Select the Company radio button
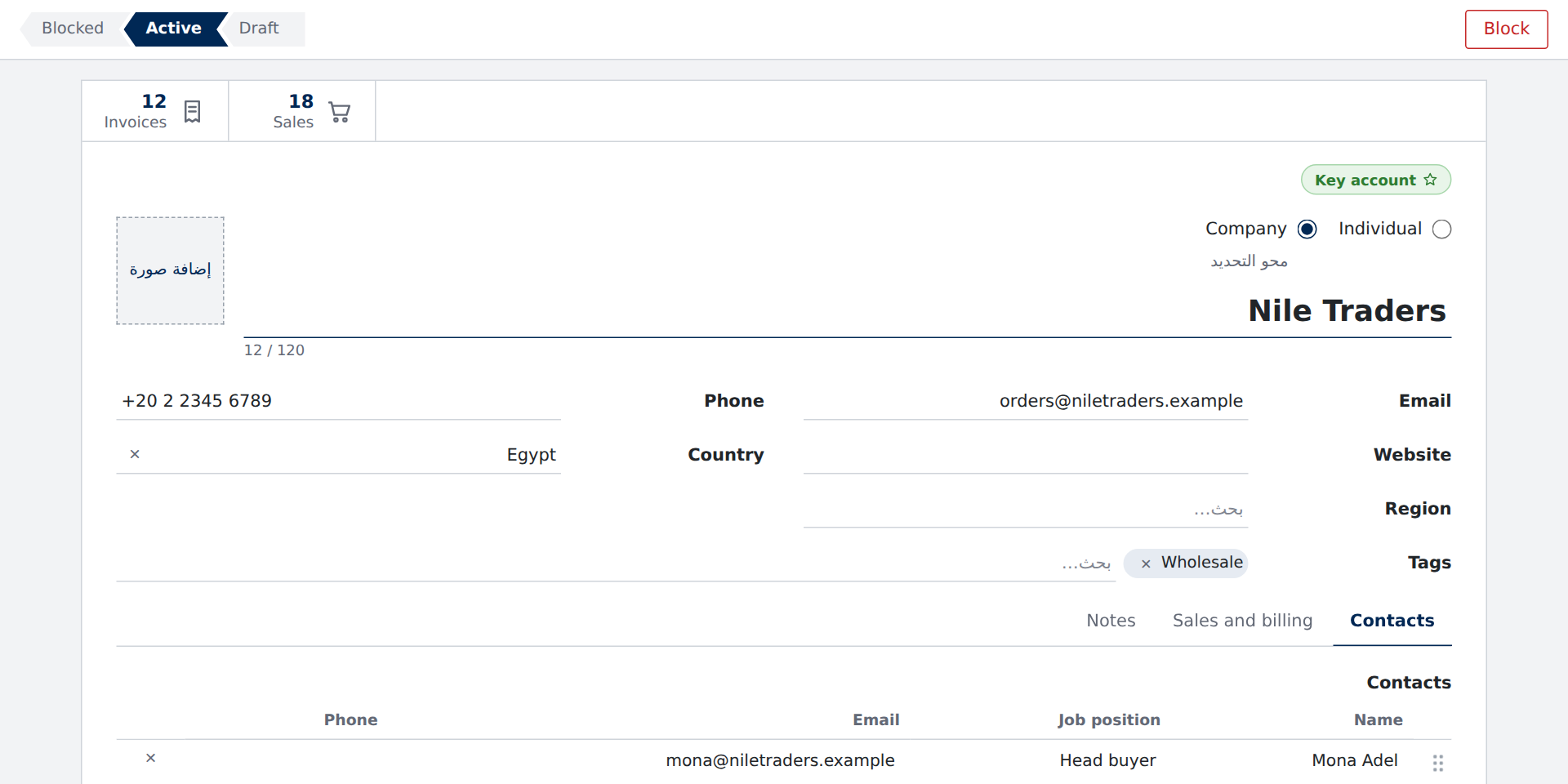 click(x=1307, y=229)
